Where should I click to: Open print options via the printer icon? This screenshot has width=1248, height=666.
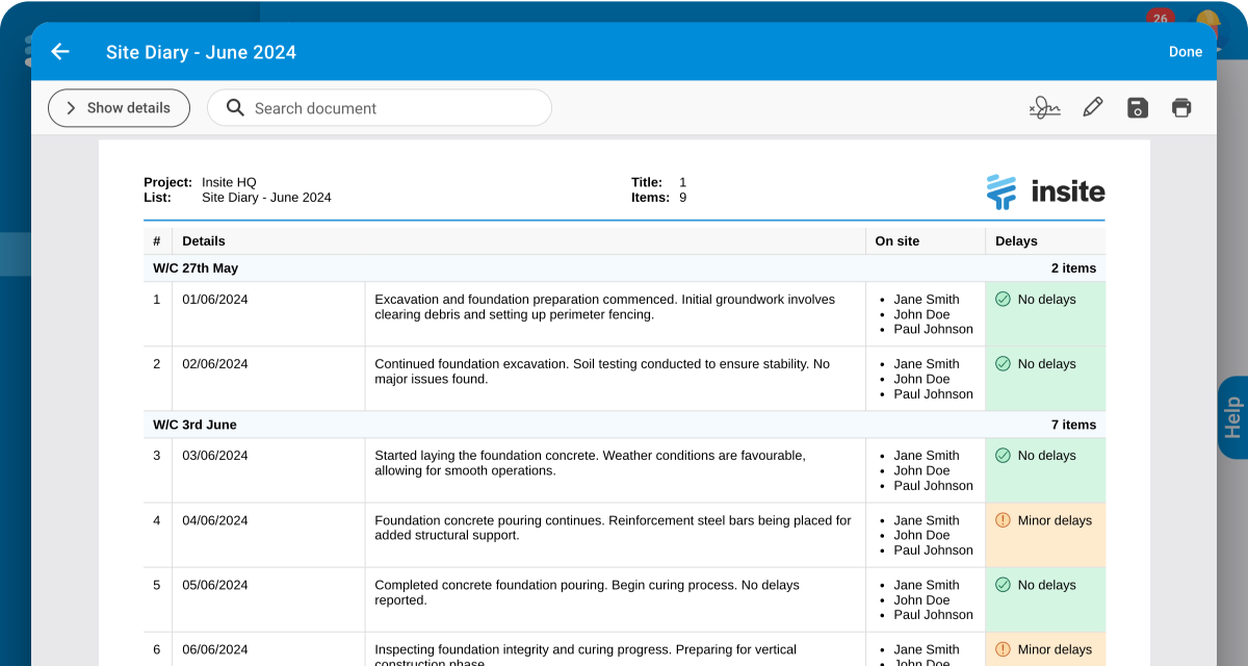point(1181,107)
